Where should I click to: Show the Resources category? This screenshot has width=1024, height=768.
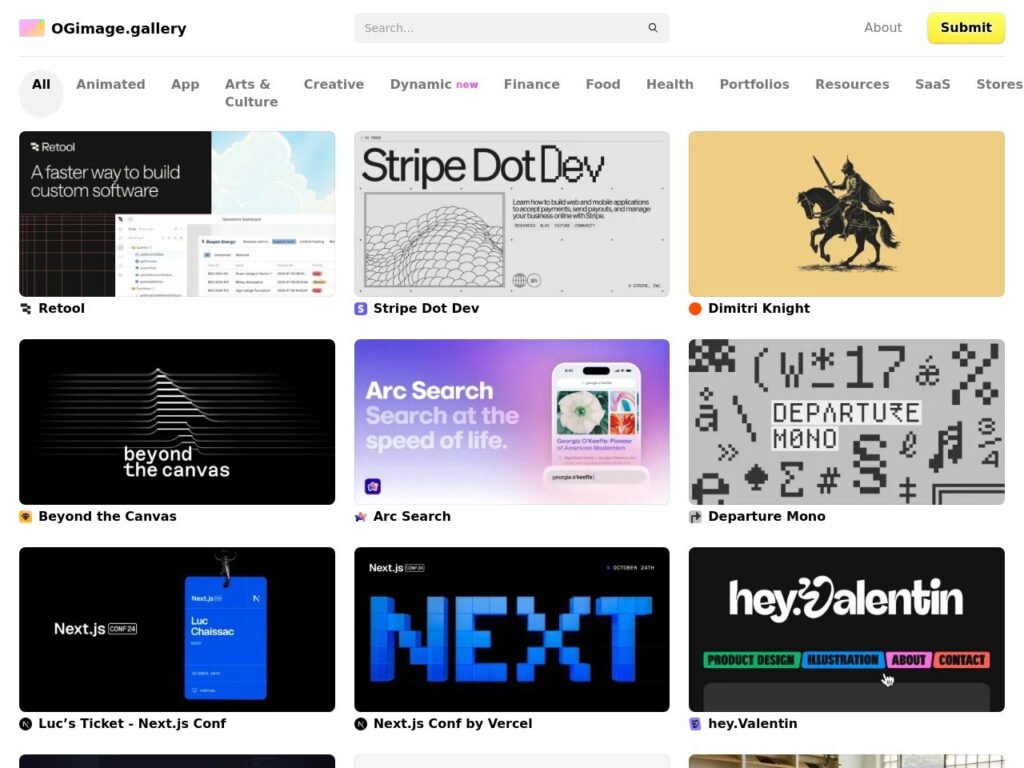pos(852,84)
